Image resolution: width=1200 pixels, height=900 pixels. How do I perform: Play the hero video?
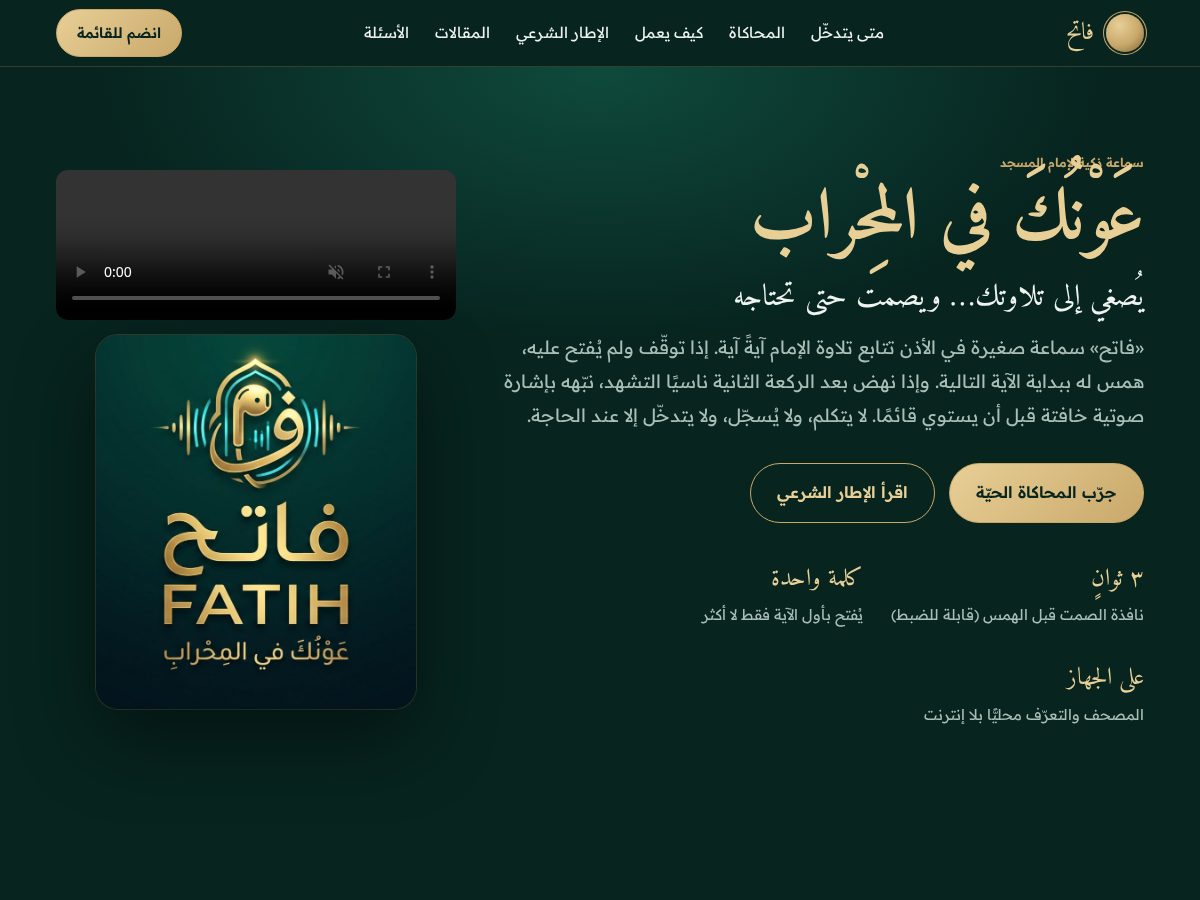point(81,272)
